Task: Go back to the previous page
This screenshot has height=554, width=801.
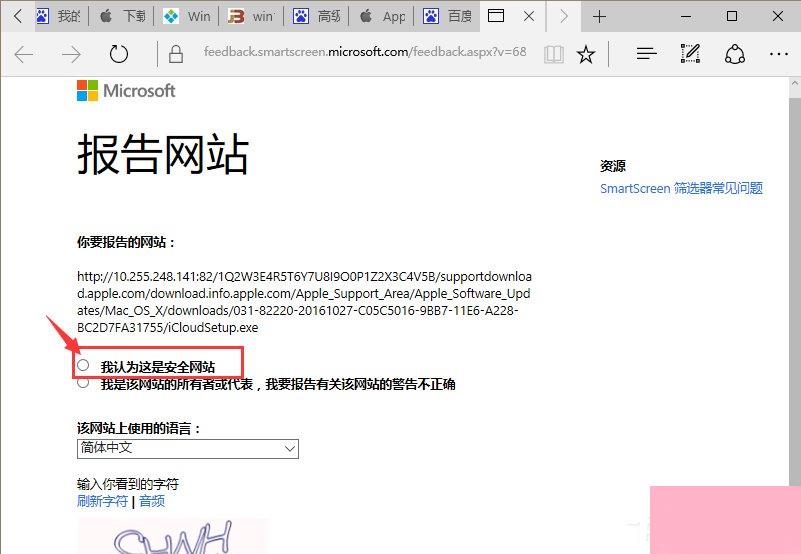Action: [x=24, y=54]
